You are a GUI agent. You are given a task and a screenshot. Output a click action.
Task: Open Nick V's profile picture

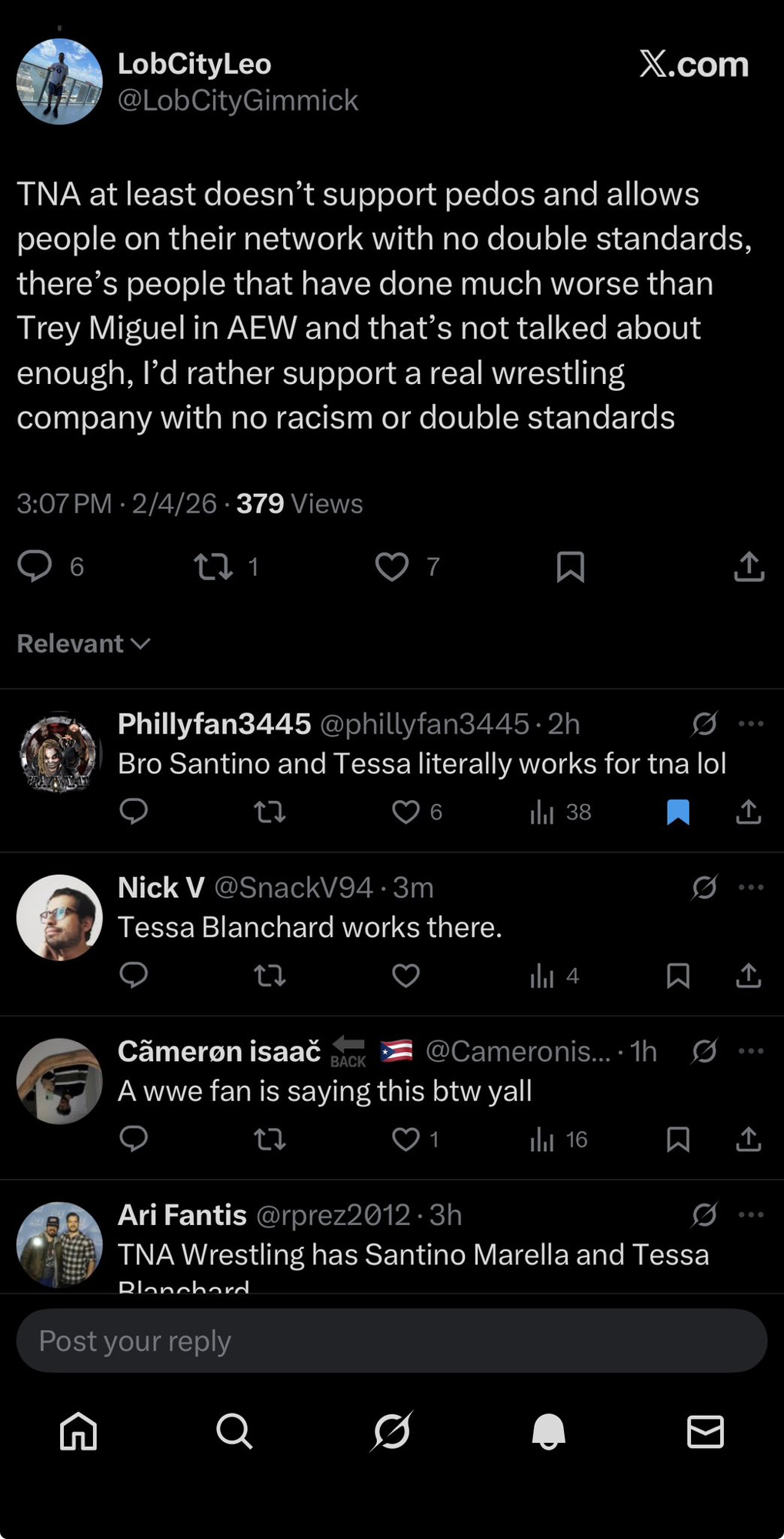[x=59, y=917]
